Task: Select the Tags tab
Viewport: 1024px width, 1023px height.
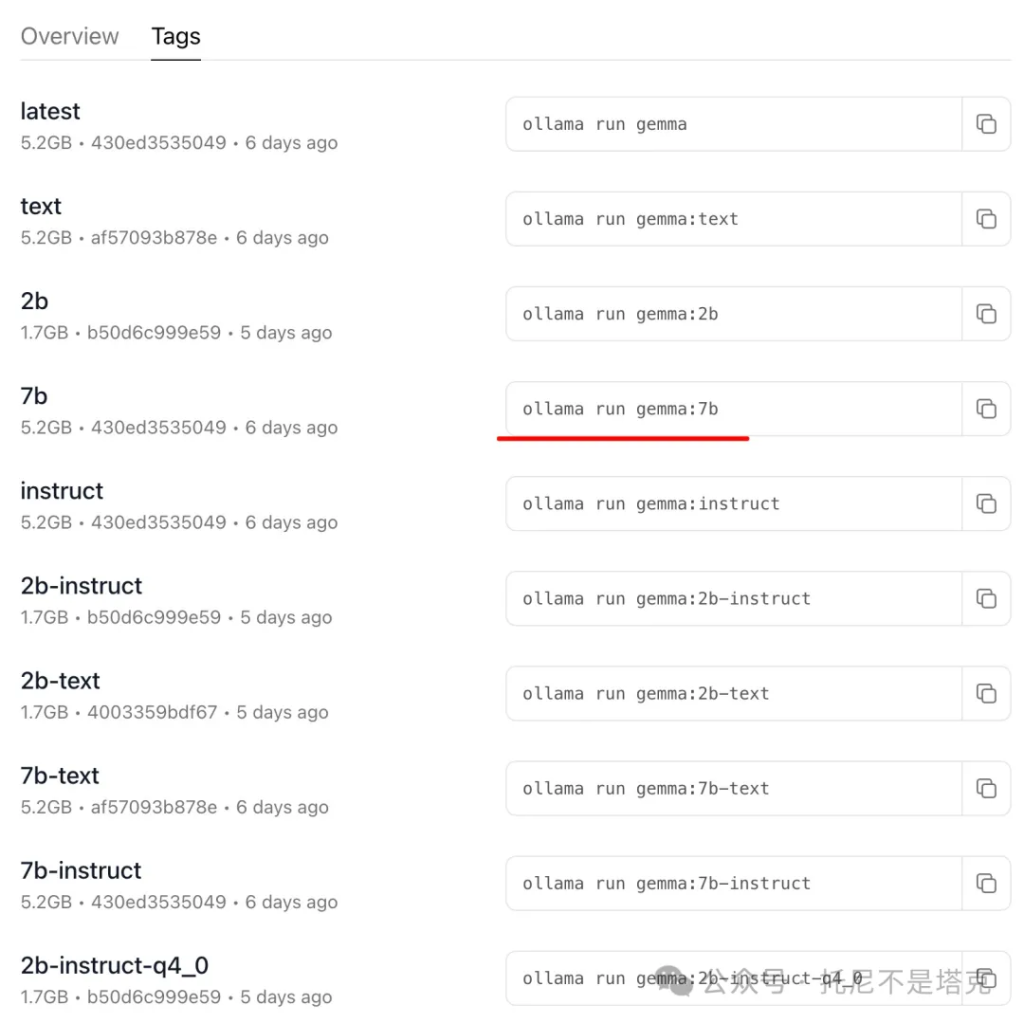Action: pyautogui.click(x=176, y=37)
